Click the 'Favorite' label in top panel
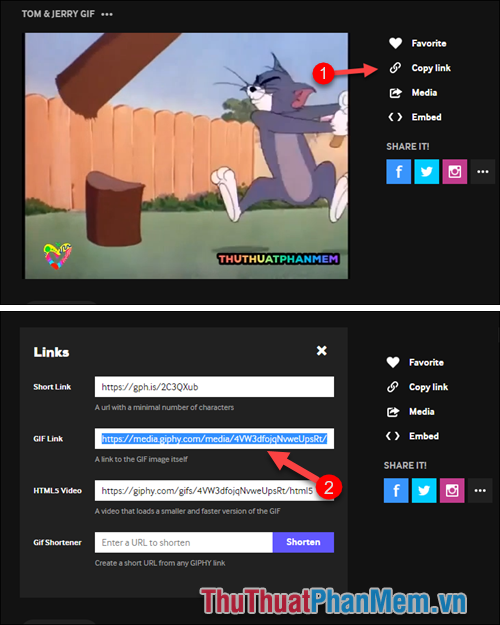Image resolution: width=500 pixels, height=625 pixels. pos(429,43)
